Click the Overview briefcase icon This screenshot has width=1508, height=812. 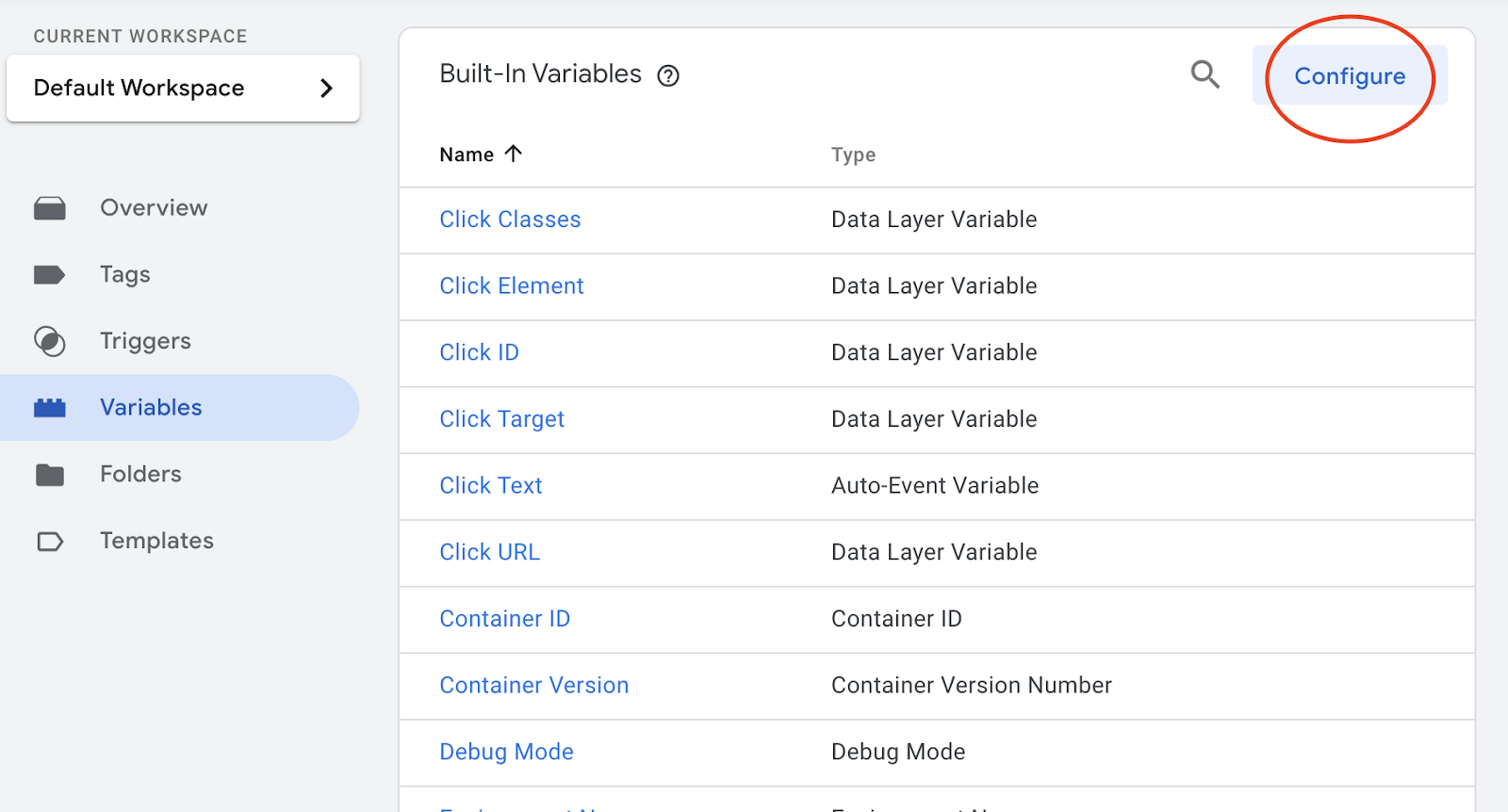[x=50, y=208]
